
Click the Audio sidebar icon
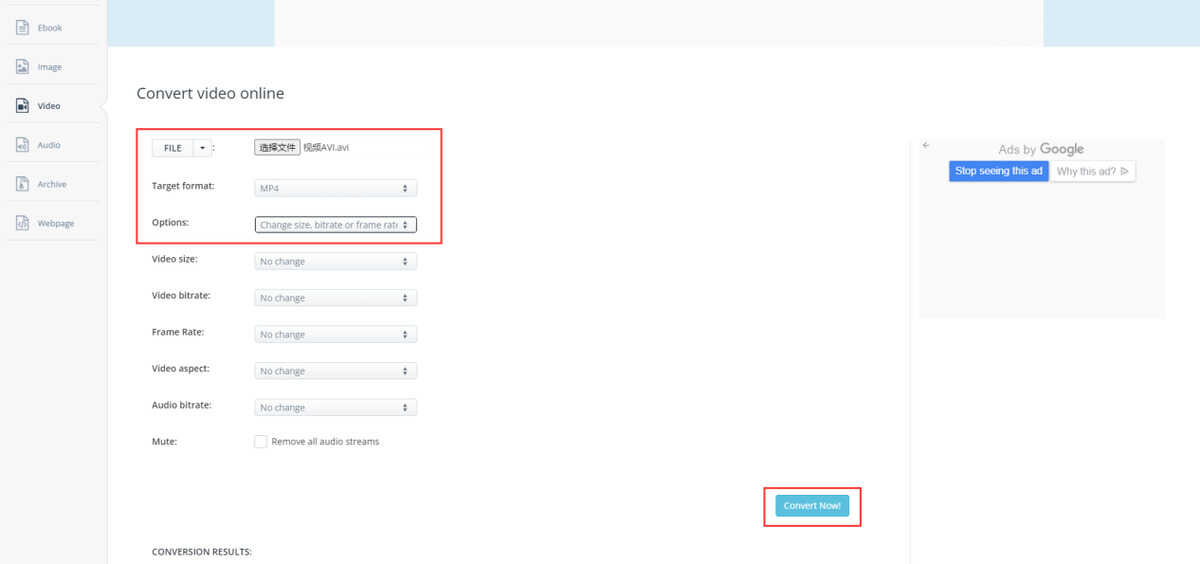22,145
